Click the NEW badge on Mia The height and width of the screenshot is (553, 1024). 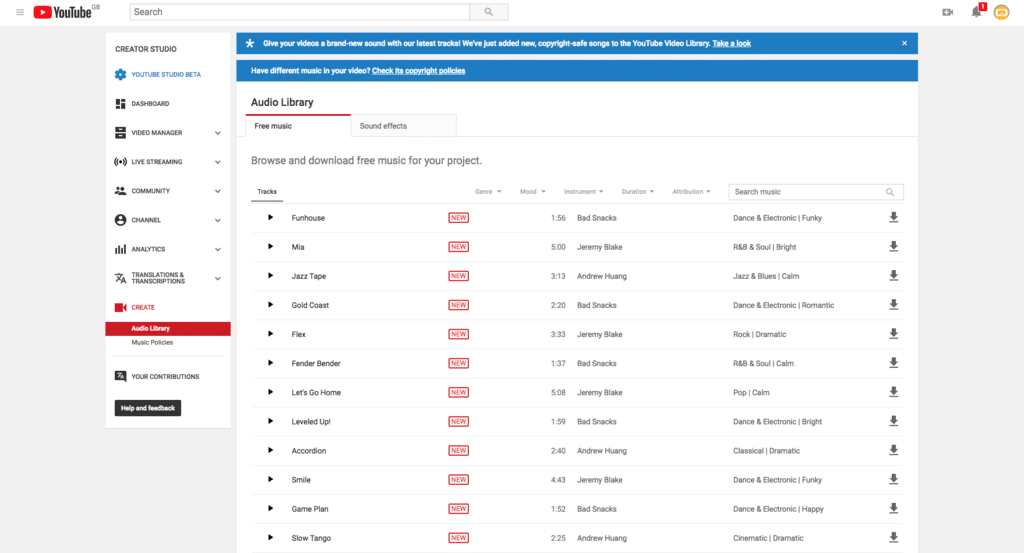pyautogui.click(x=458, y=247)
